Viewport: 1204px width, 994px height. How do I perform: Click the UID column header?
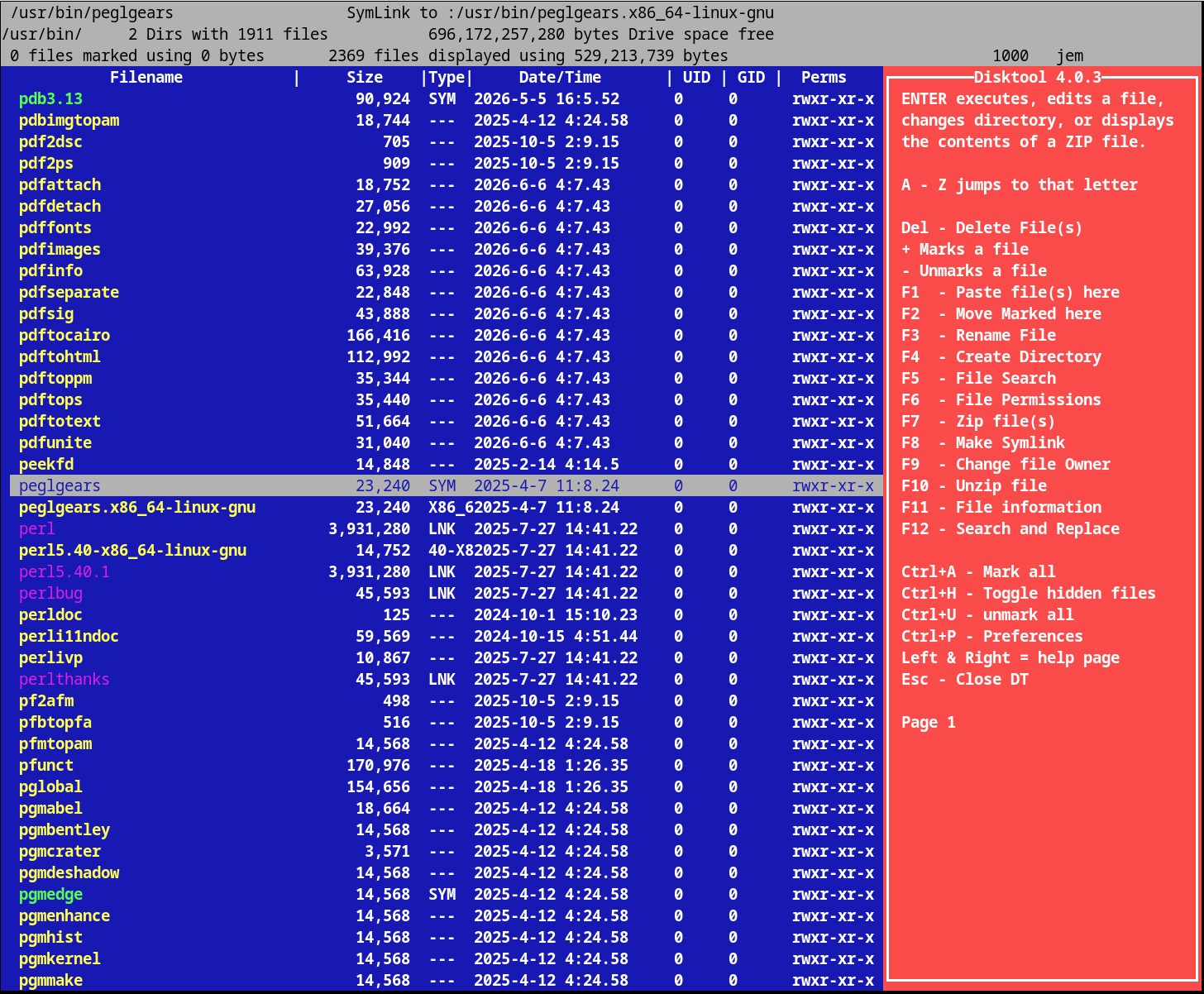(696, 78)
